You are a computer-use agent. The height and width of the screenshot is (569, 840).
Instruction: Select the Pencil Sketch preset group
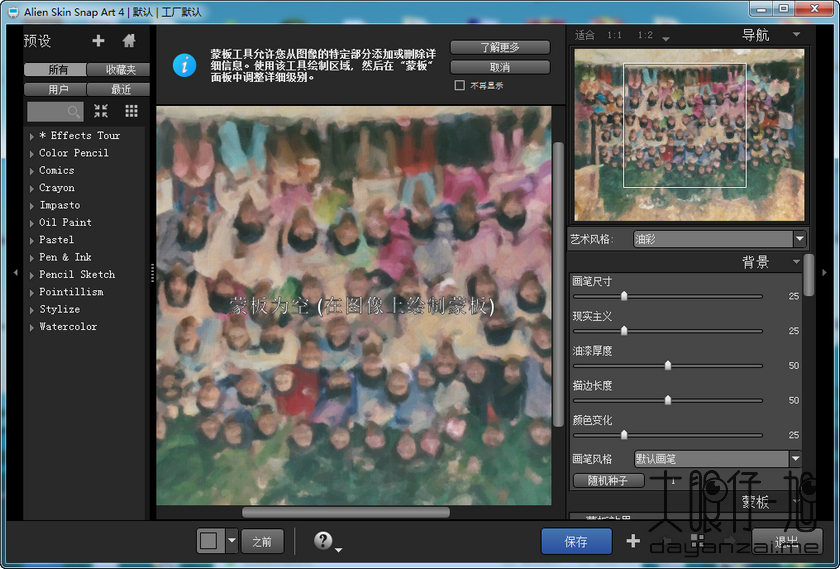[x=77, y=274]
